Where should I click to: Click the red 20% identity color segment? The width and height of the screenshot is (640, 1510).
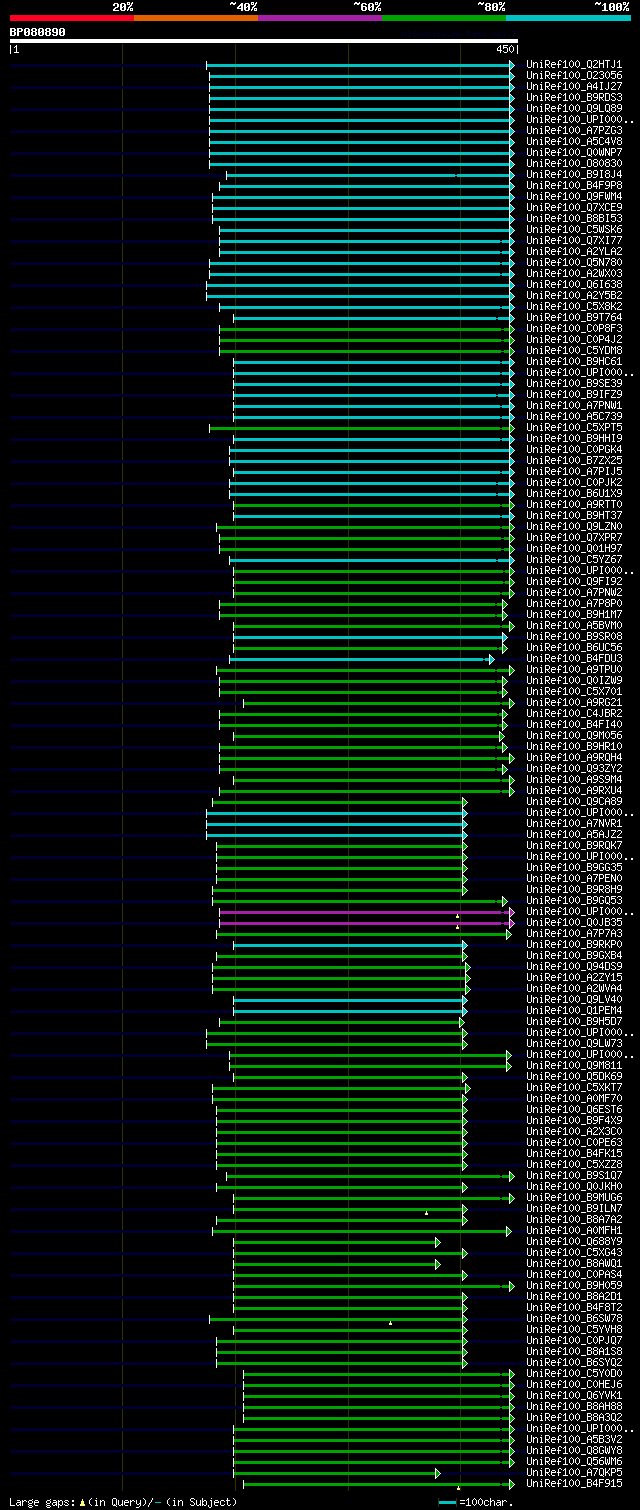[x=71, y=17]
